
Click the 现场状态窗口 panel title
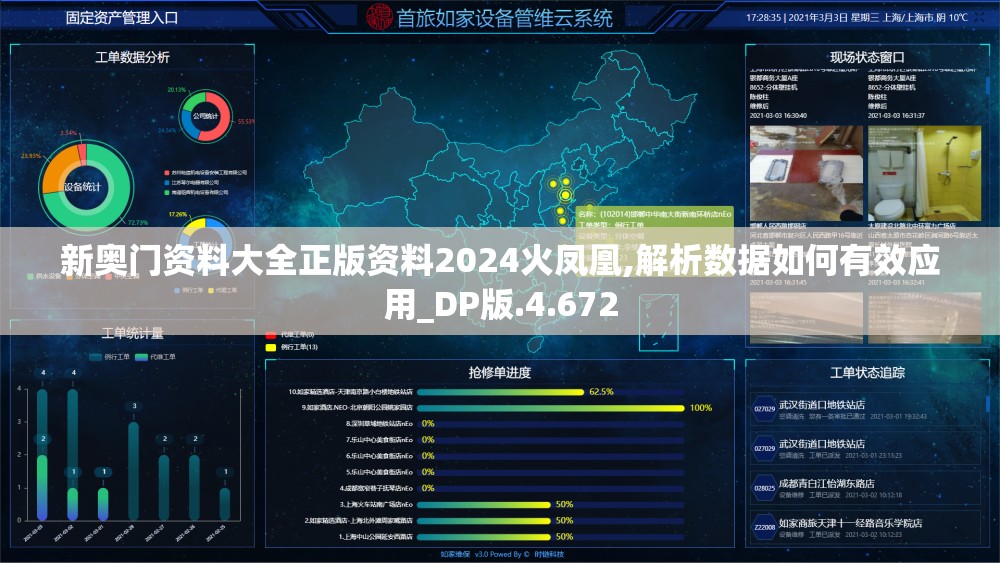click(867, 57)
